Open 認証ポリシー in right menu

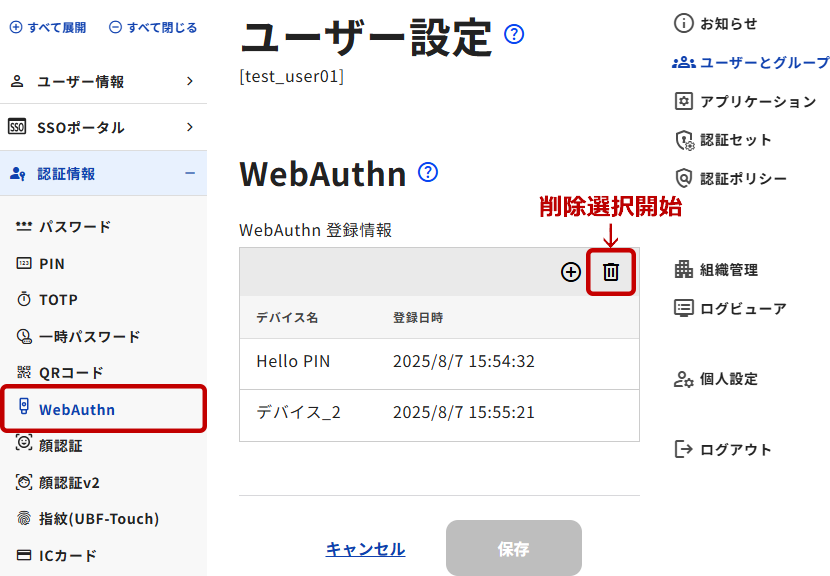pos(731,179)
